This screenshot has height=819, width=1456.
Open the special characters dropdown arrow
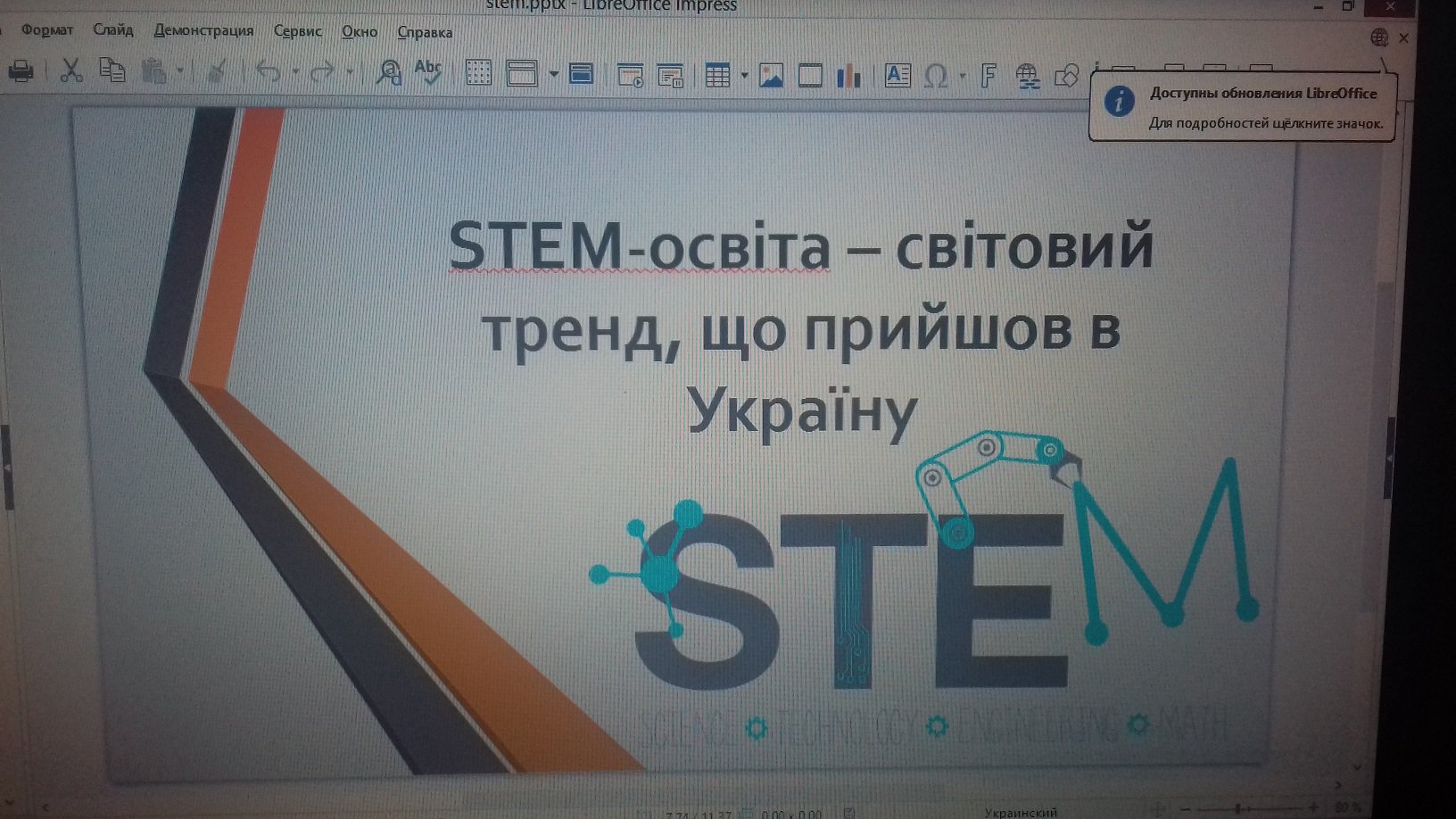pyautogui.click(x=962, y=77)
